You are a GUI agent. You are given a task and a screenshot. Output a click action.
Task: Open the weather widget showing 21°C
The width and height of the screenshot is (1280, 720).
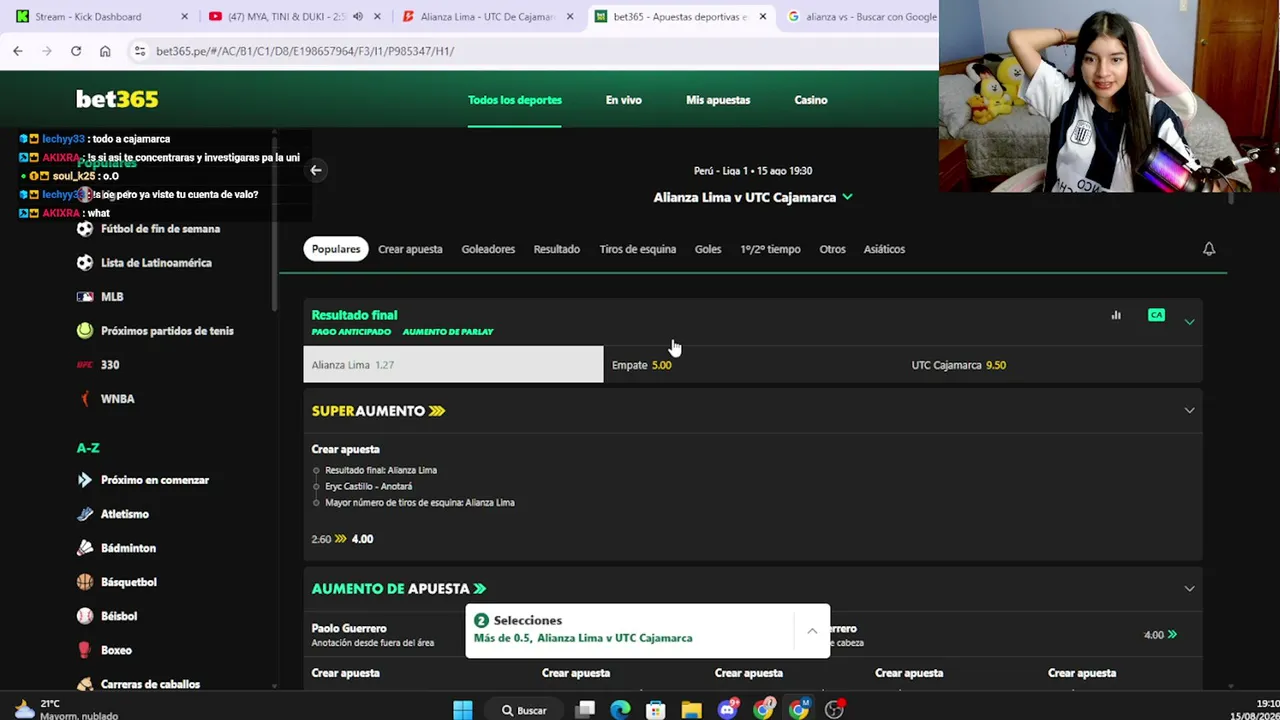click(x=65, y=710)
